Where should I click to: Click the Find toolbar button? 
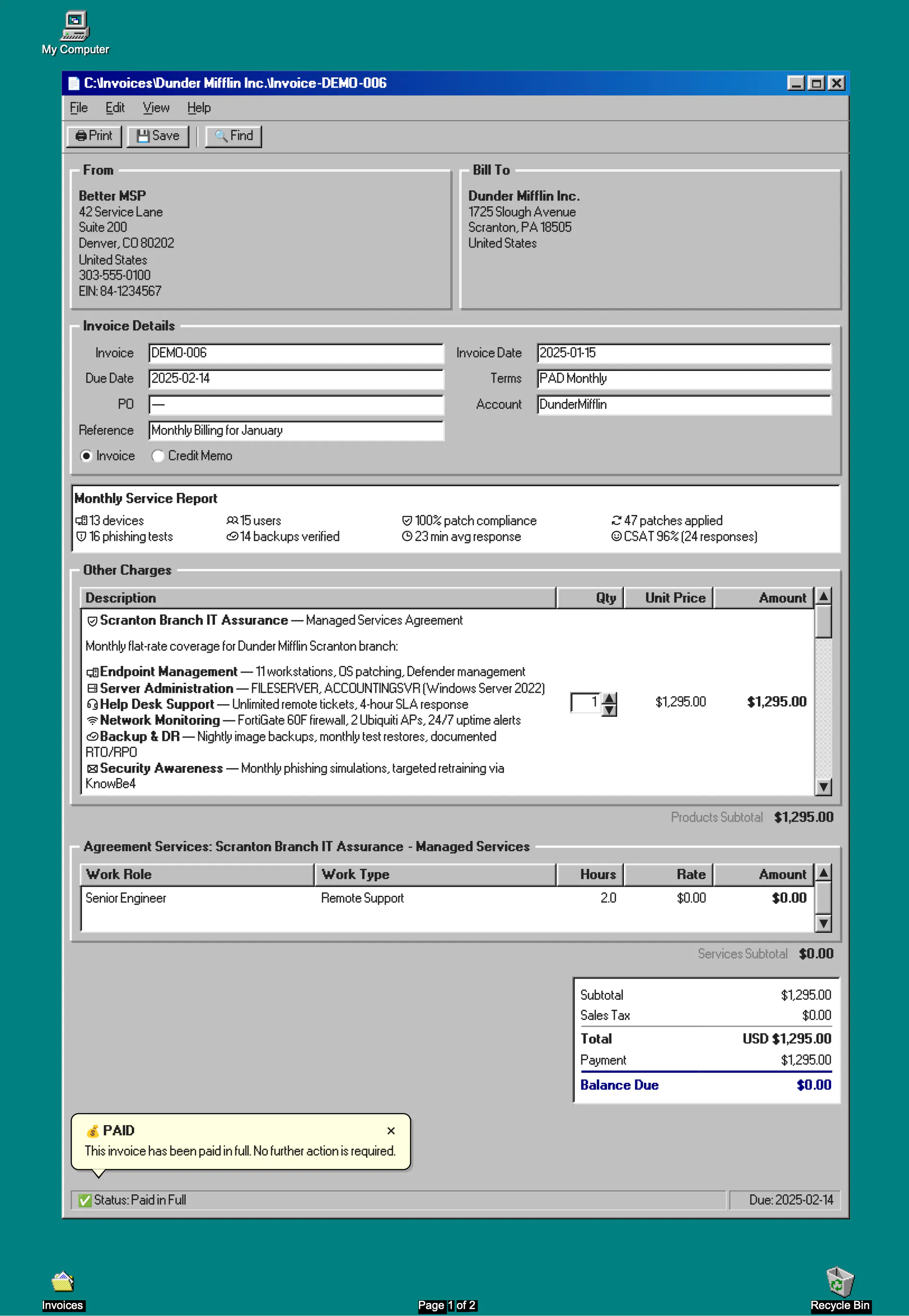pyautogui.click(x=234, y=136)
